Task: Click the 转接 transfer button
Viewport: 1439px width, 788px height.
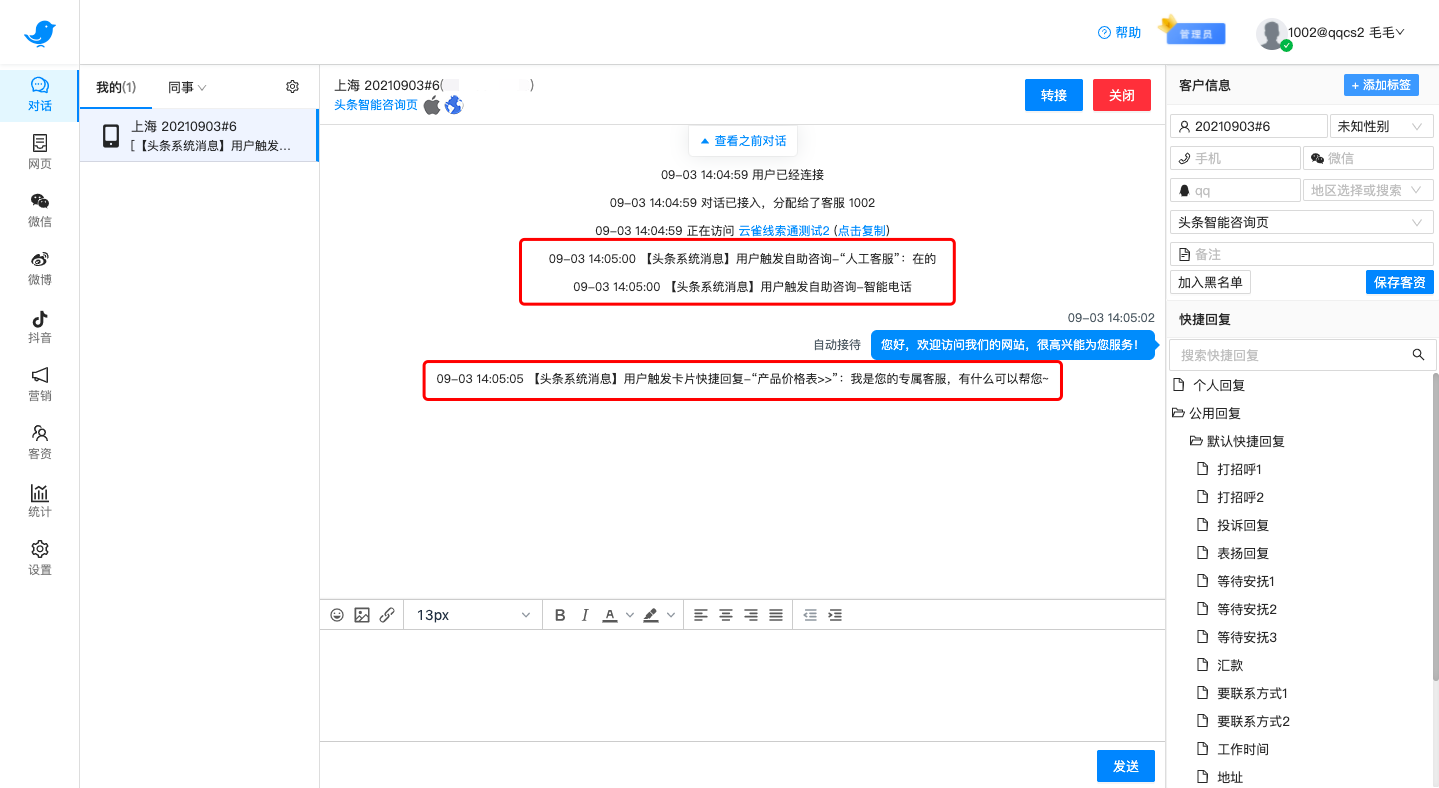Action: coord(1053,95)
